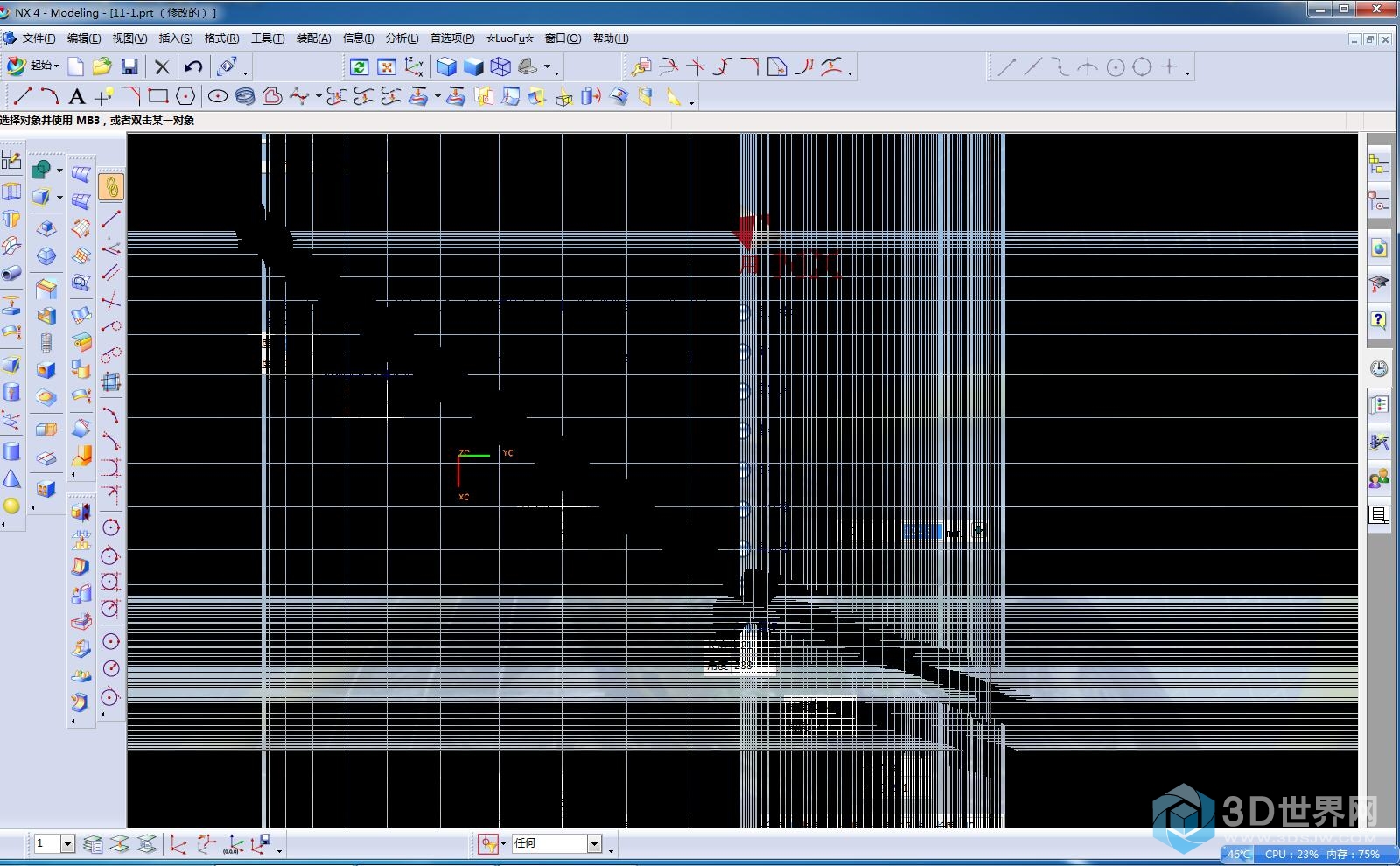The image size is (1400, 866).
Task: Open the Training graduation cap sidebar tab
Action: point(1379,283)
